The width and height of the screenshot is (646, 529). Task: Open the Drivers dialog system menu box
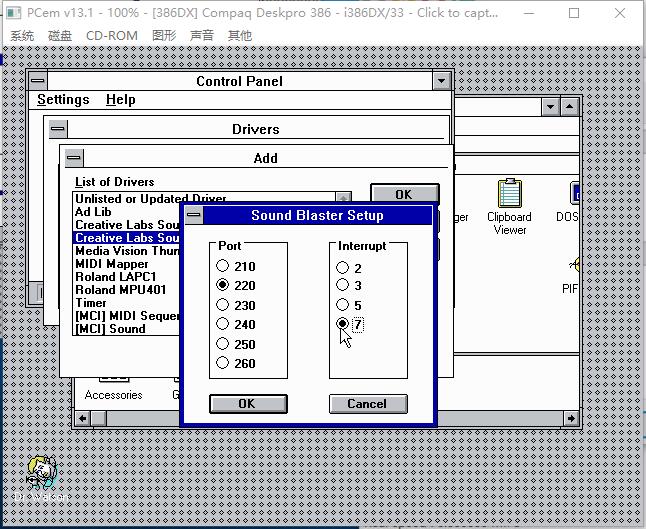pyautogui.click(x=58, y=129)
